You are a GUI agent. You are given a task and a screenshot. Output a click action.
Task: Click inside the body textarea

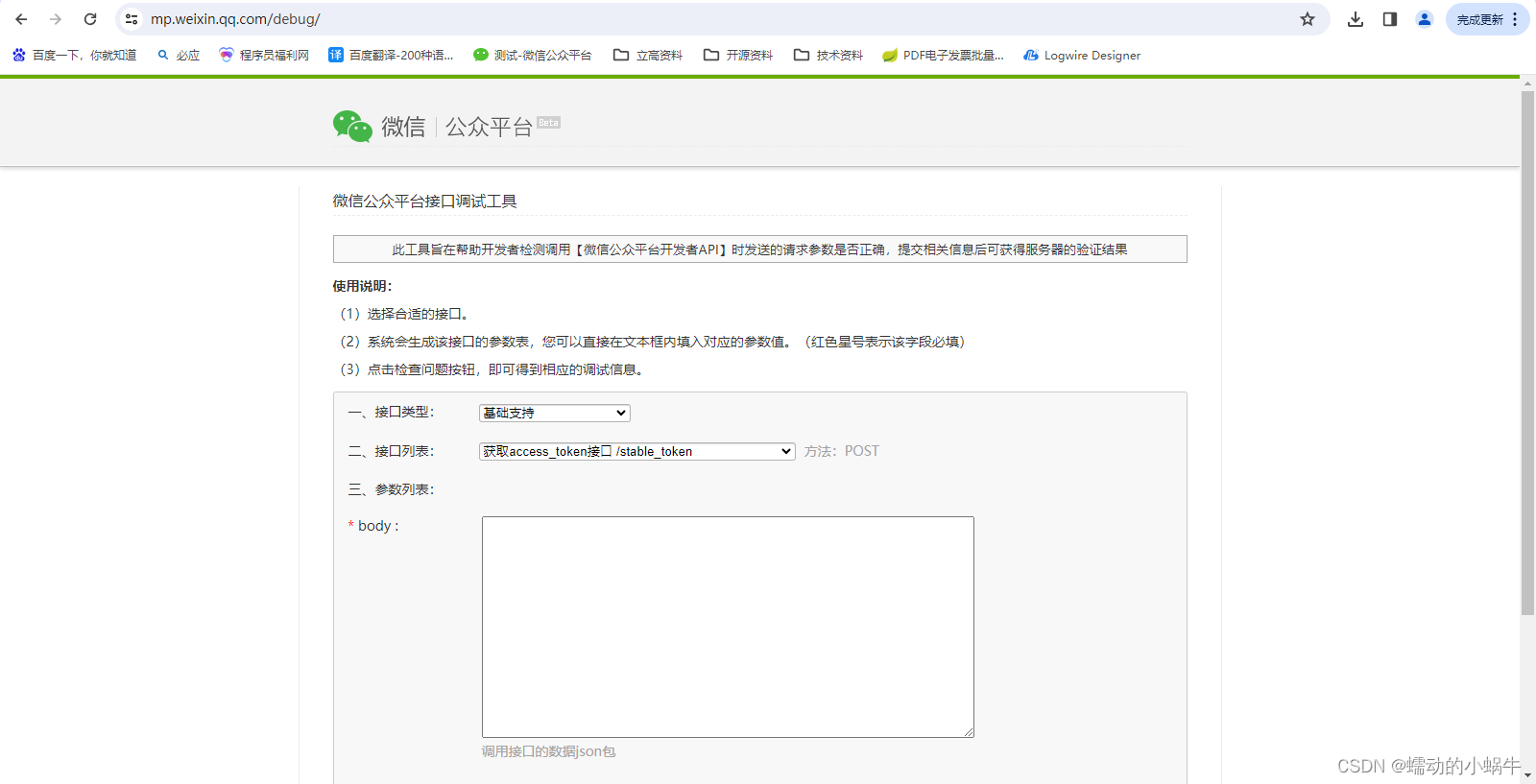tap(728, 627)
